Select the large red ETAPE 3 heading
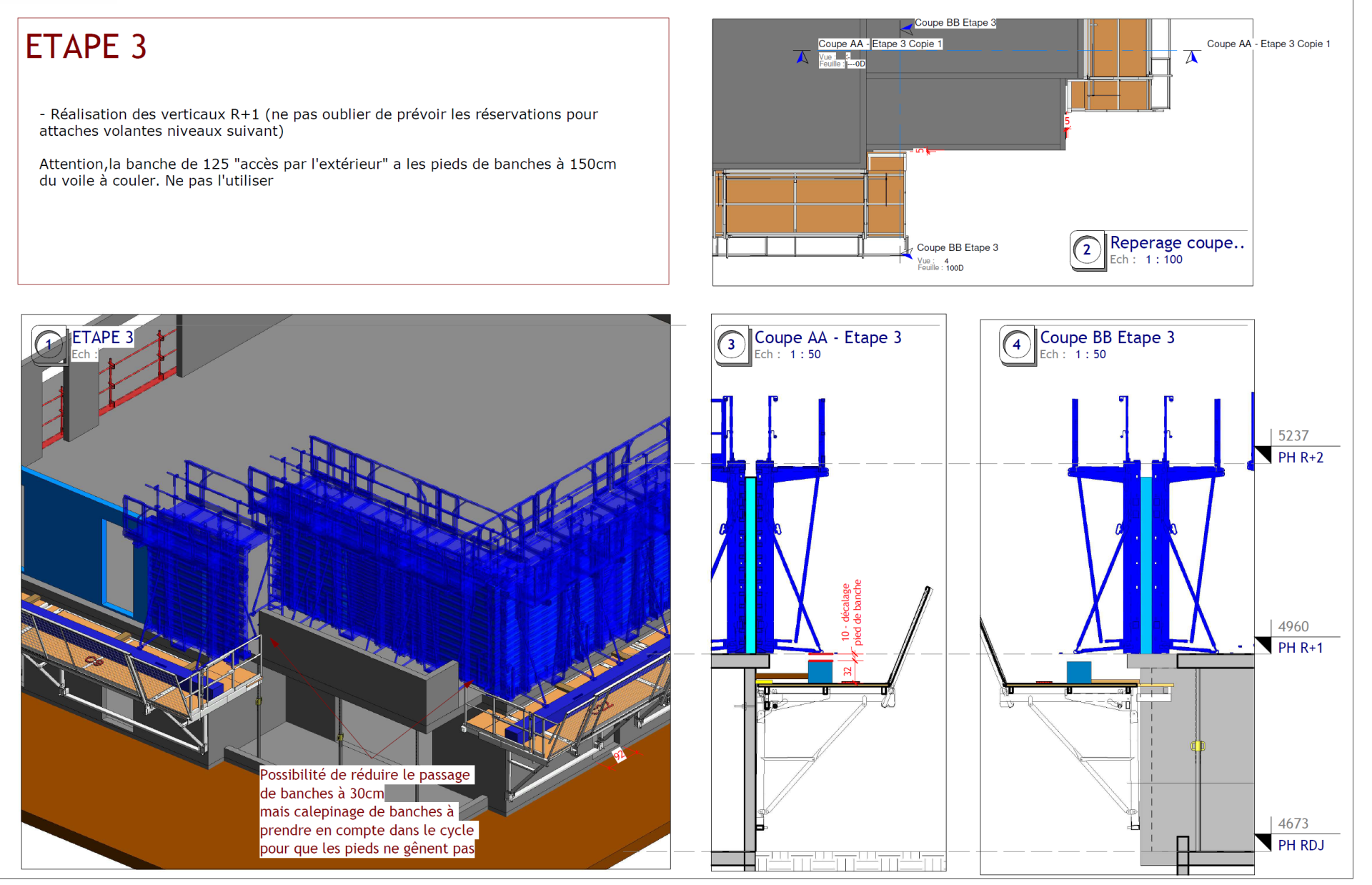 86,47
